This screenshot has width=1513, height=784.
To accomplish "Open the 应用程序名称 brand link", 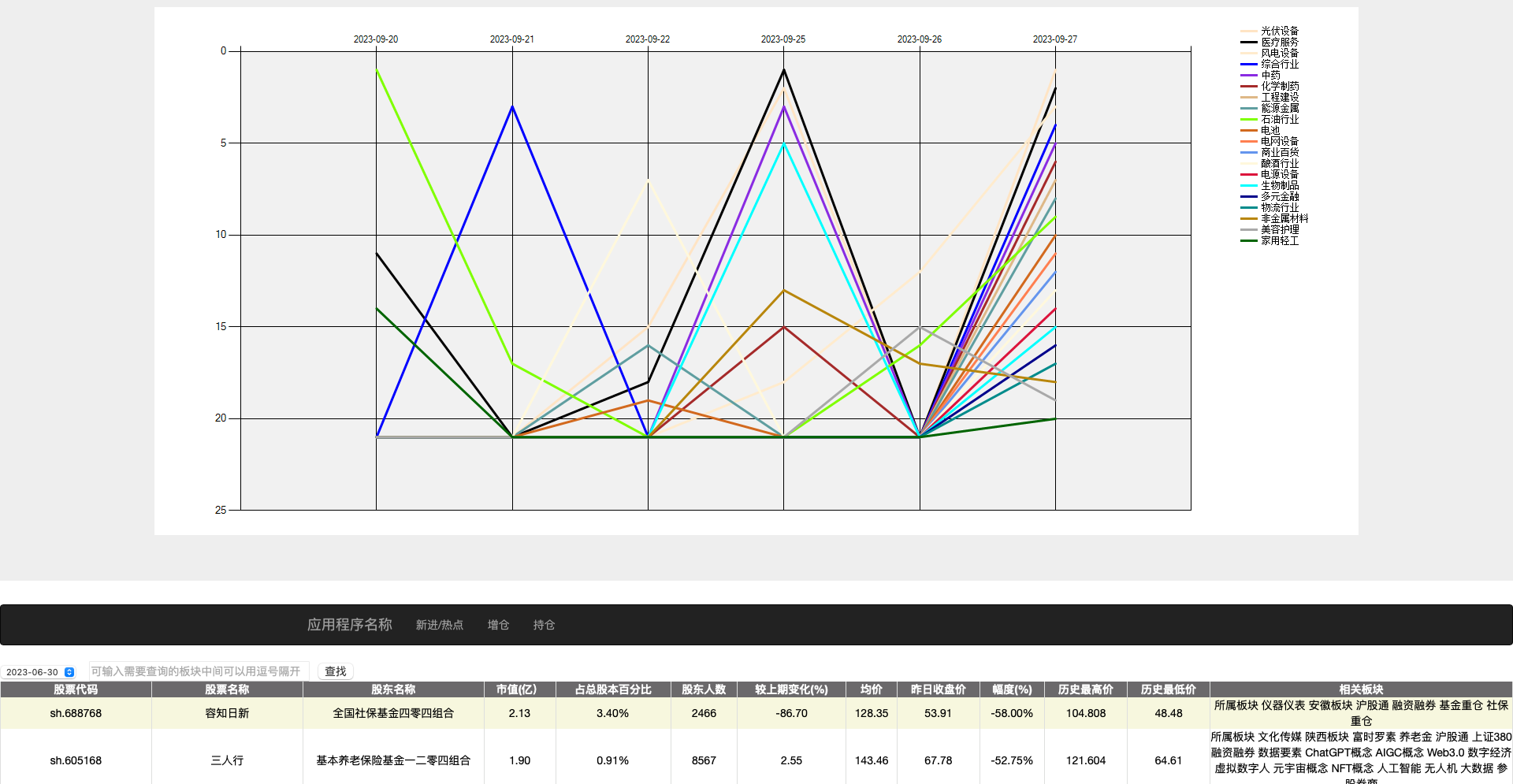I will coord(350,625).
